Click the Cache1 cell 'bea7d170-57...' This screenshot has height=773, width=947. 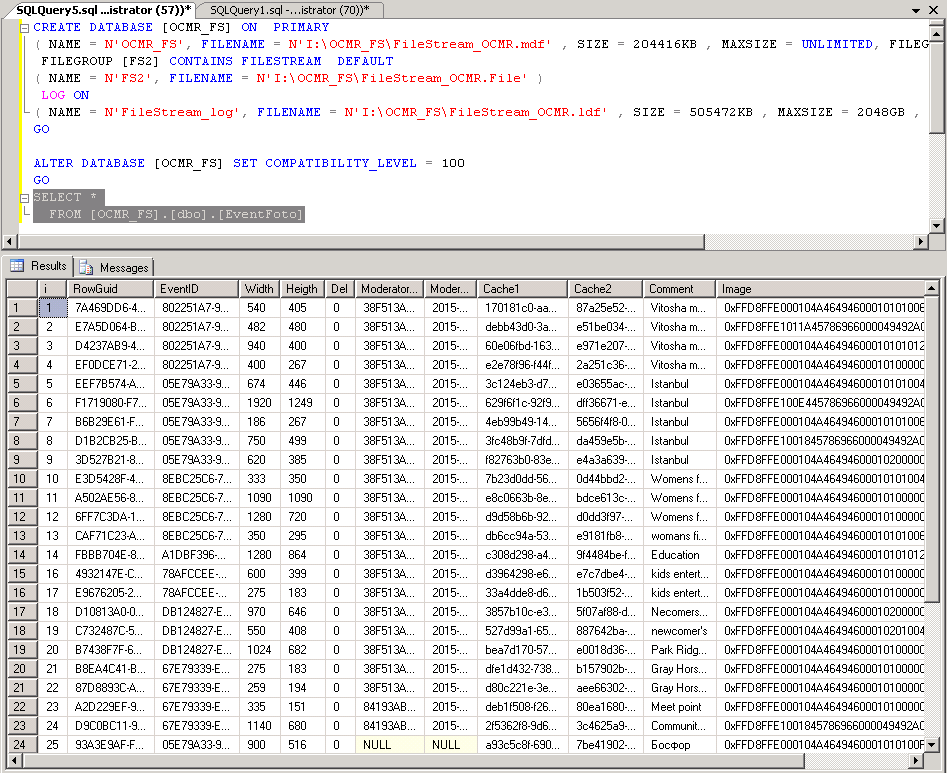[x=522, y=650]
